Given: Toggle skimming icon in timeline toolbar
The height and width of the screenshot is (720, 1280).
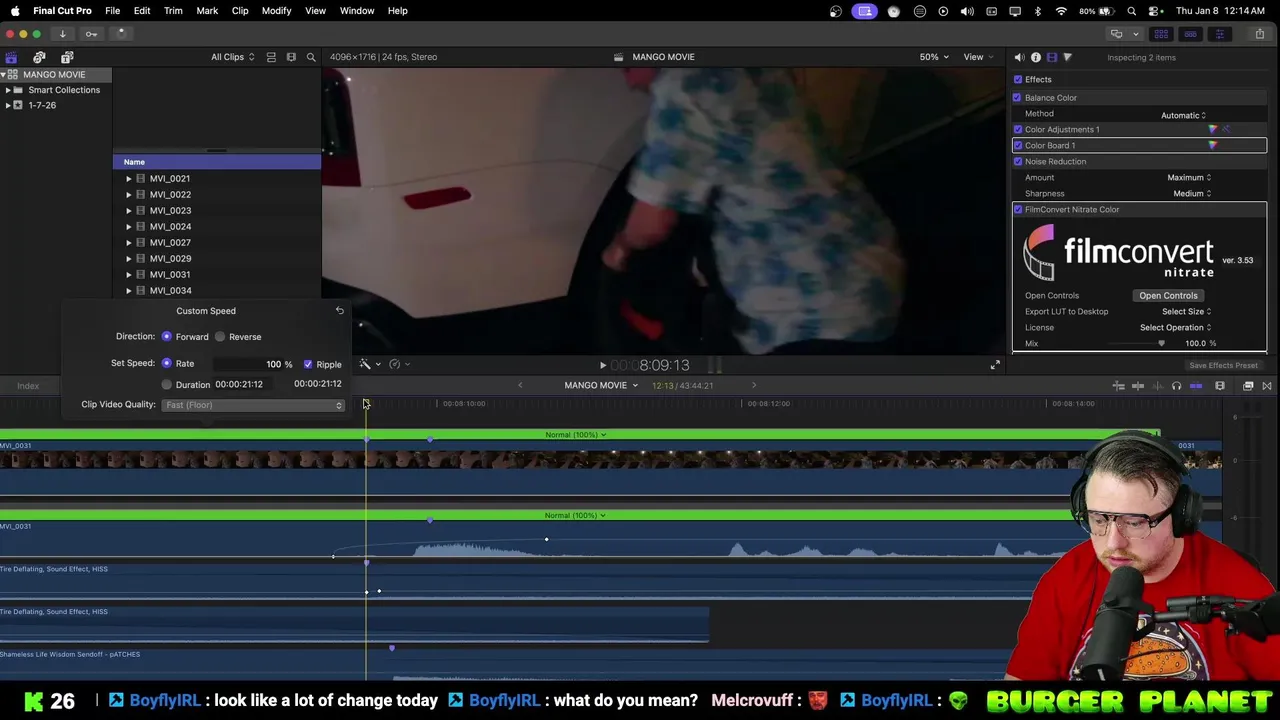Looking at the screenshot, I should pyautogui.click(x=1138, y=386).
